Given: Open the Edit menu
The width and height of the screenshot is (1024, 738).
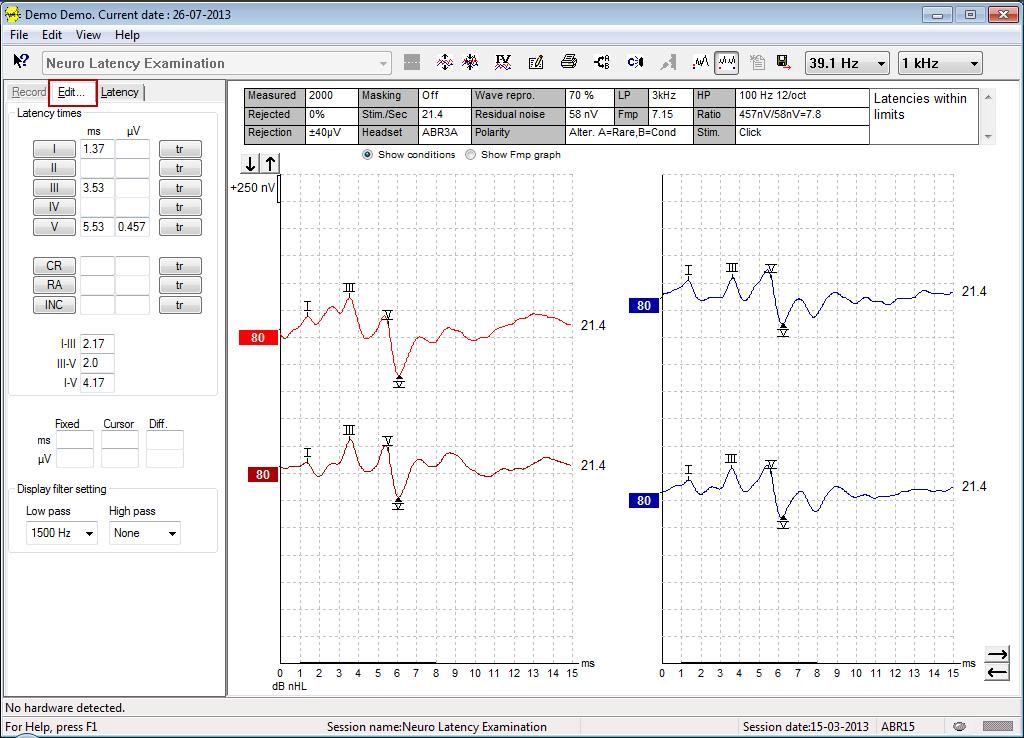Looking at the screenshot, I should pyautogui.click(x=52, y=35).
